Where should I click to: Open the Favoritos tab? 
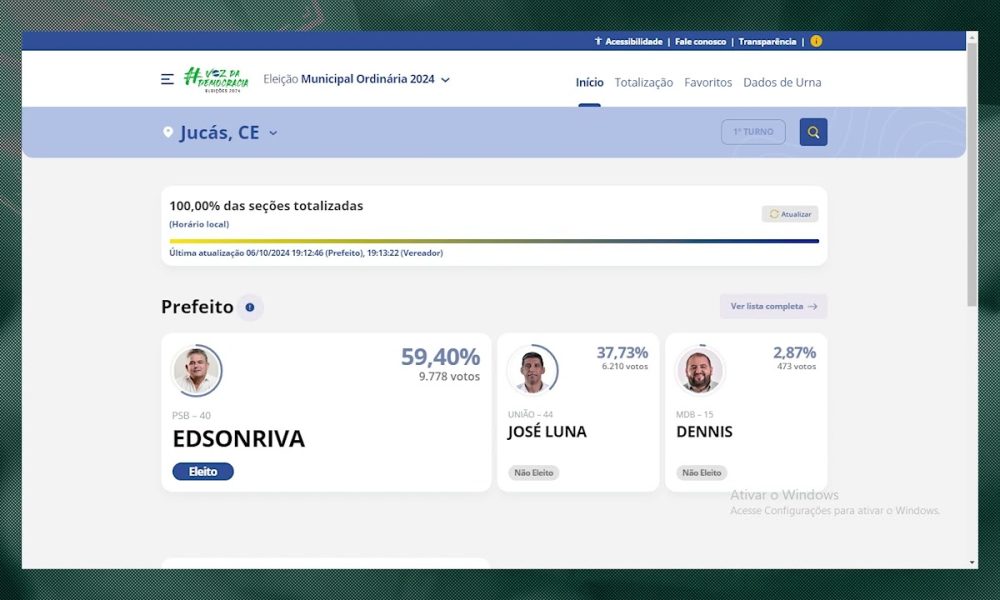point(708,82)
